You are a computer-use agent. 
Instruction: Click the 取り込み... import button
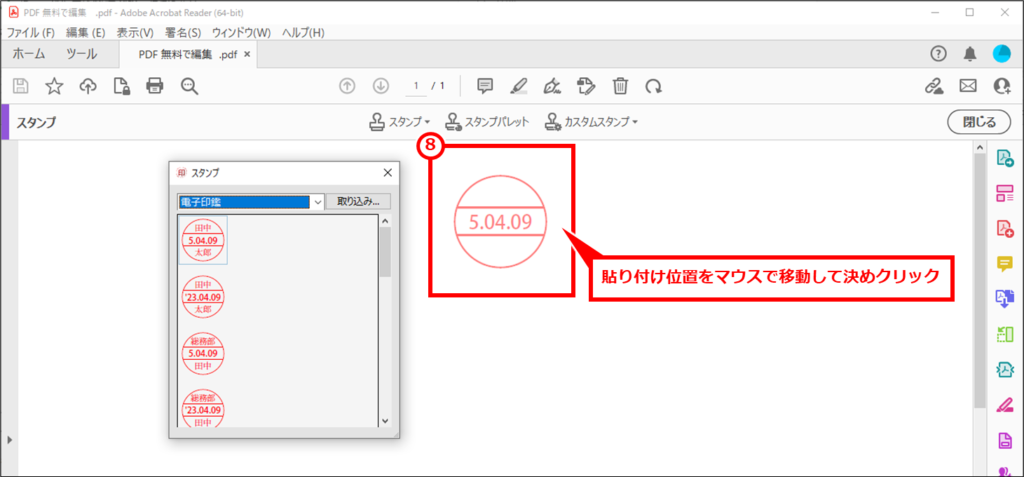pos(358,201)
